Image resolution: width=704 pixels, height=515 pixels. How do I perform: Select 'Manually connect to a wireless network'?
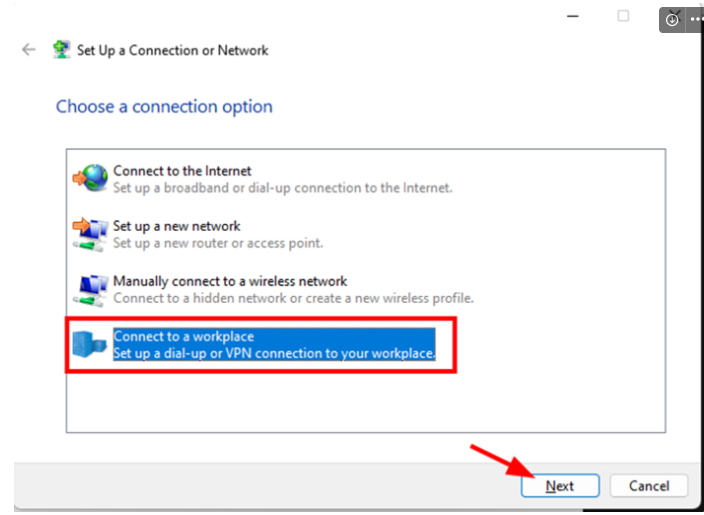[230, 281]
